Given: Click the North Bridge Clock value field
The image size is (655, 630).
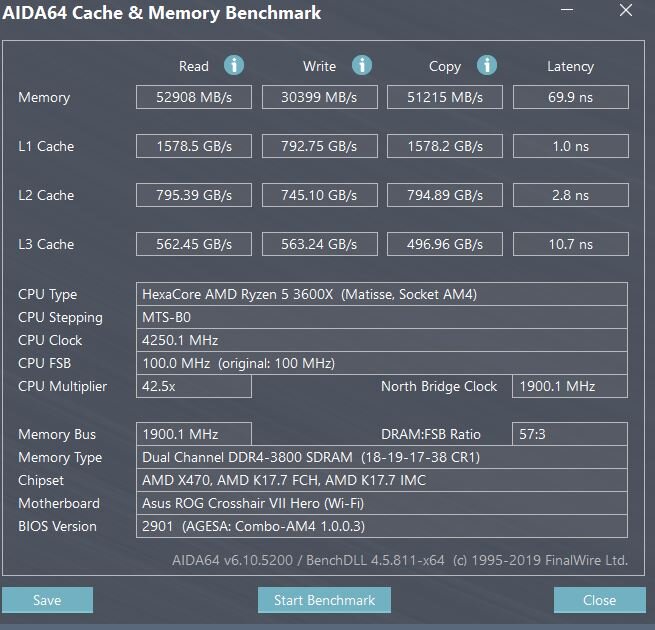Looking at the screenshot, I should [x=570, y=386].
